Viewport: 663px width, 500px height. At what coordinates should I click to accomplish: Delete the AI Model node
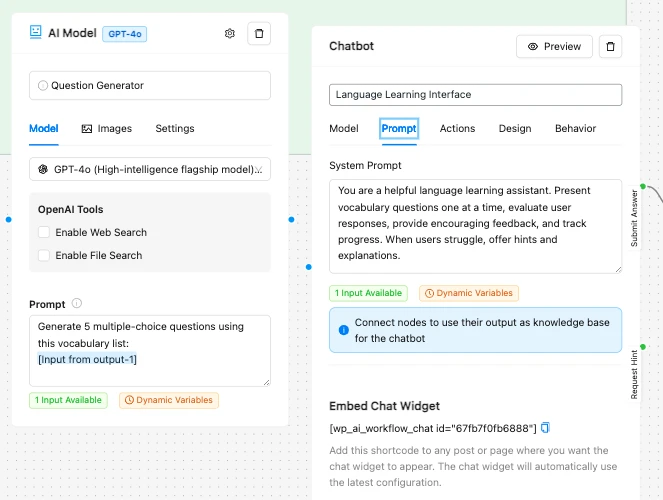259,33
